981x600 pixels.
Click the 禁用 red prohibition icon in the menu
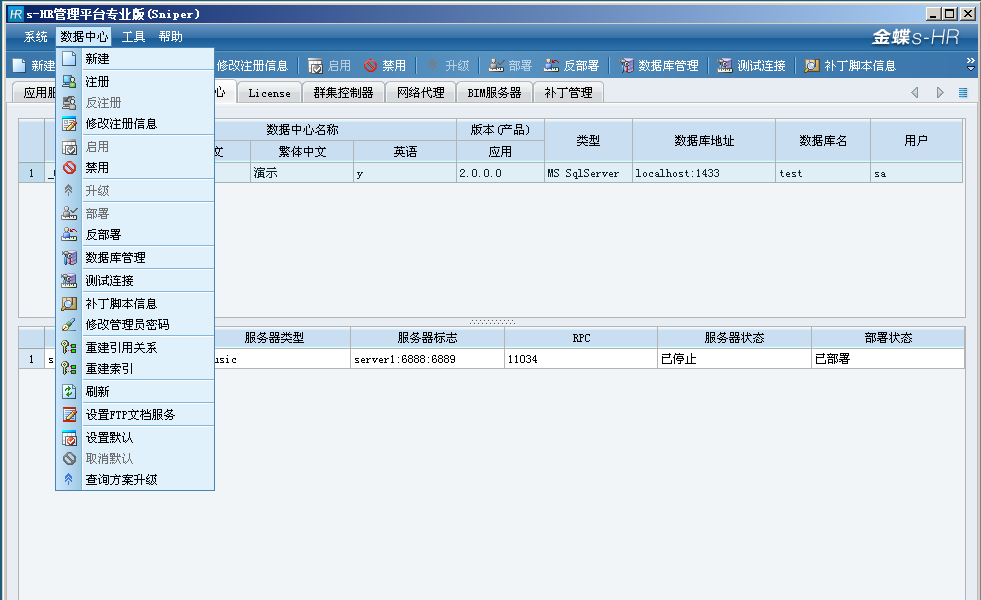(69, 168)
